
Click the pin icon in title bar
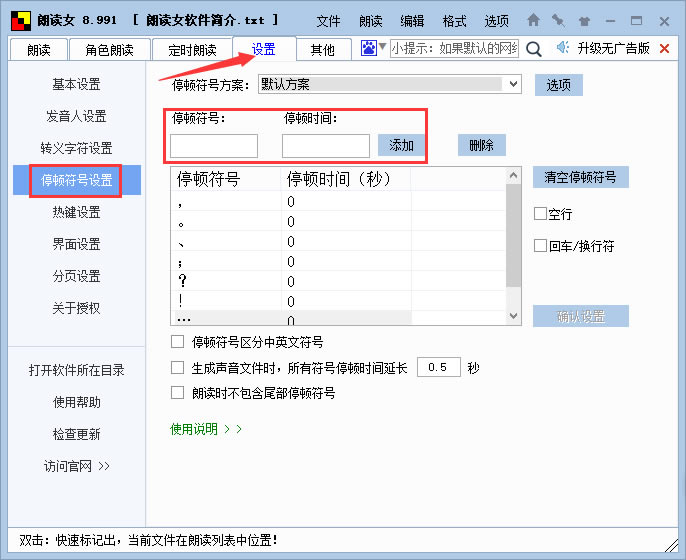[x=558, y=20]
